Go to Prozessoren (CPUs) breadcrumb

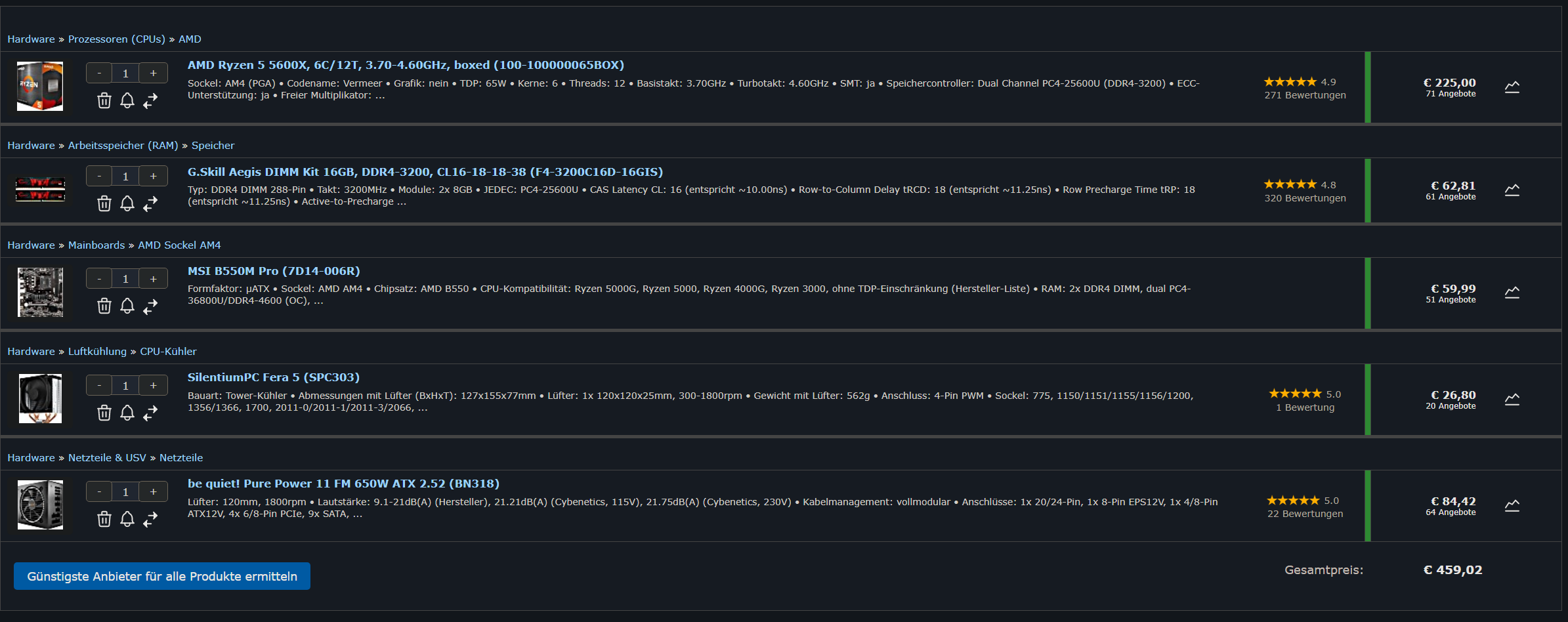pyautogui.click(x=117, y=39)
